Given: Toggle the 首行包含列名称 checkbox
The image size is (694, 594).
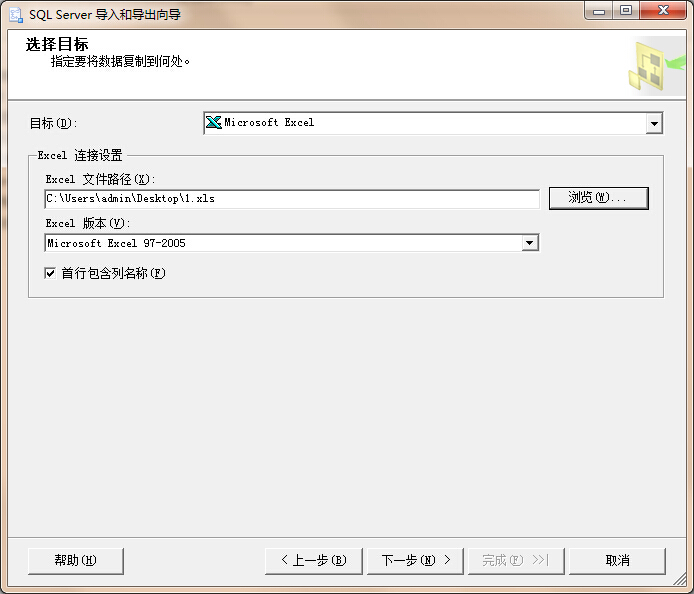Looking at the screenshot, I should point(50,273).
